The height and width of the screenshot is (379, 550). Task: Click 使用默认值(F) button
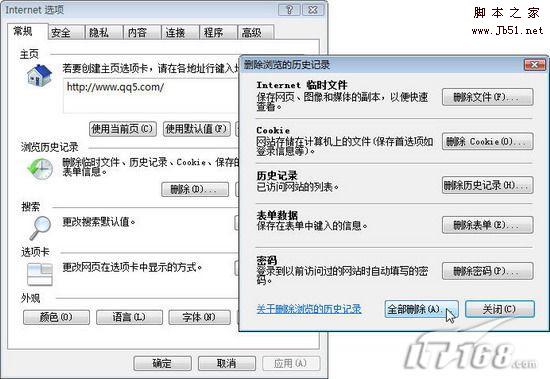click(x=197, y=129)
